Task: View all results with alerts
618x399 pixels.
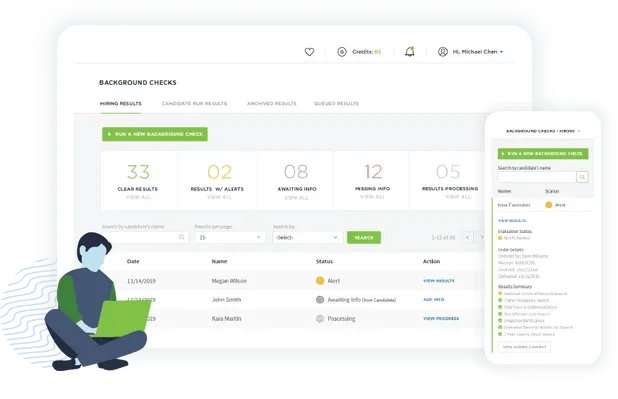Action: pos(219,197)
